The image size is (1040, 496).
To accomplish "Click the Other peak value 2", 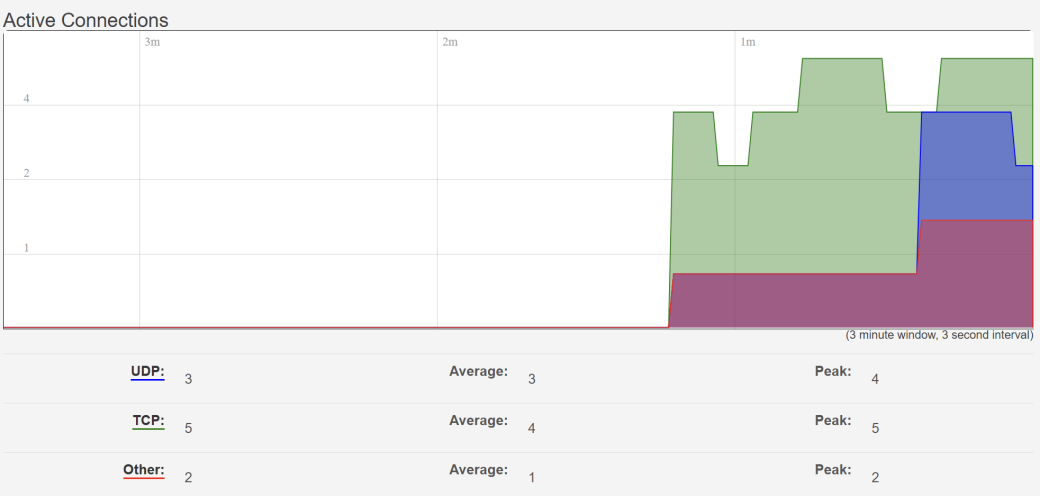I will pos(876,477).
